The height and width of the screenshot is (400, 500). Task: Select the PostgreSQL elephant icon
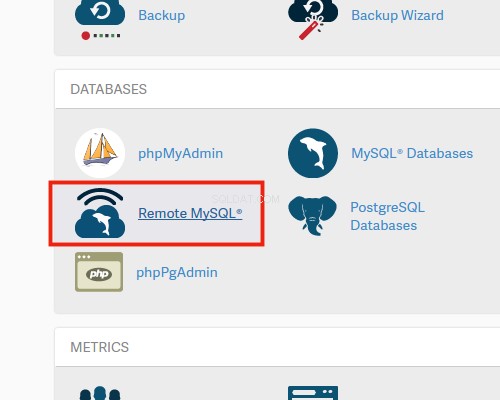pos(313,216)
